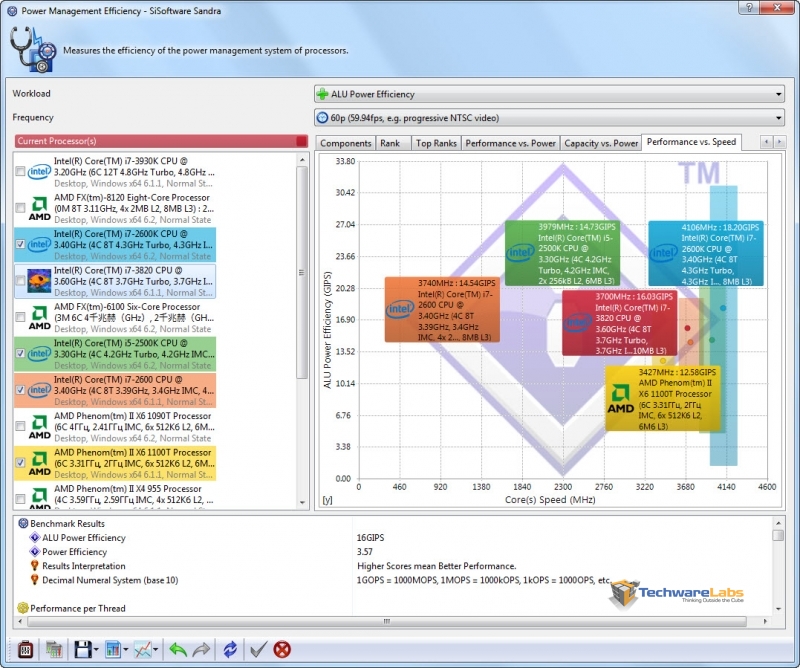800x668 pixels.
Task: Uncheck the Phenom II X6 1100T checkbox
Action: click(x=20, y=462)
